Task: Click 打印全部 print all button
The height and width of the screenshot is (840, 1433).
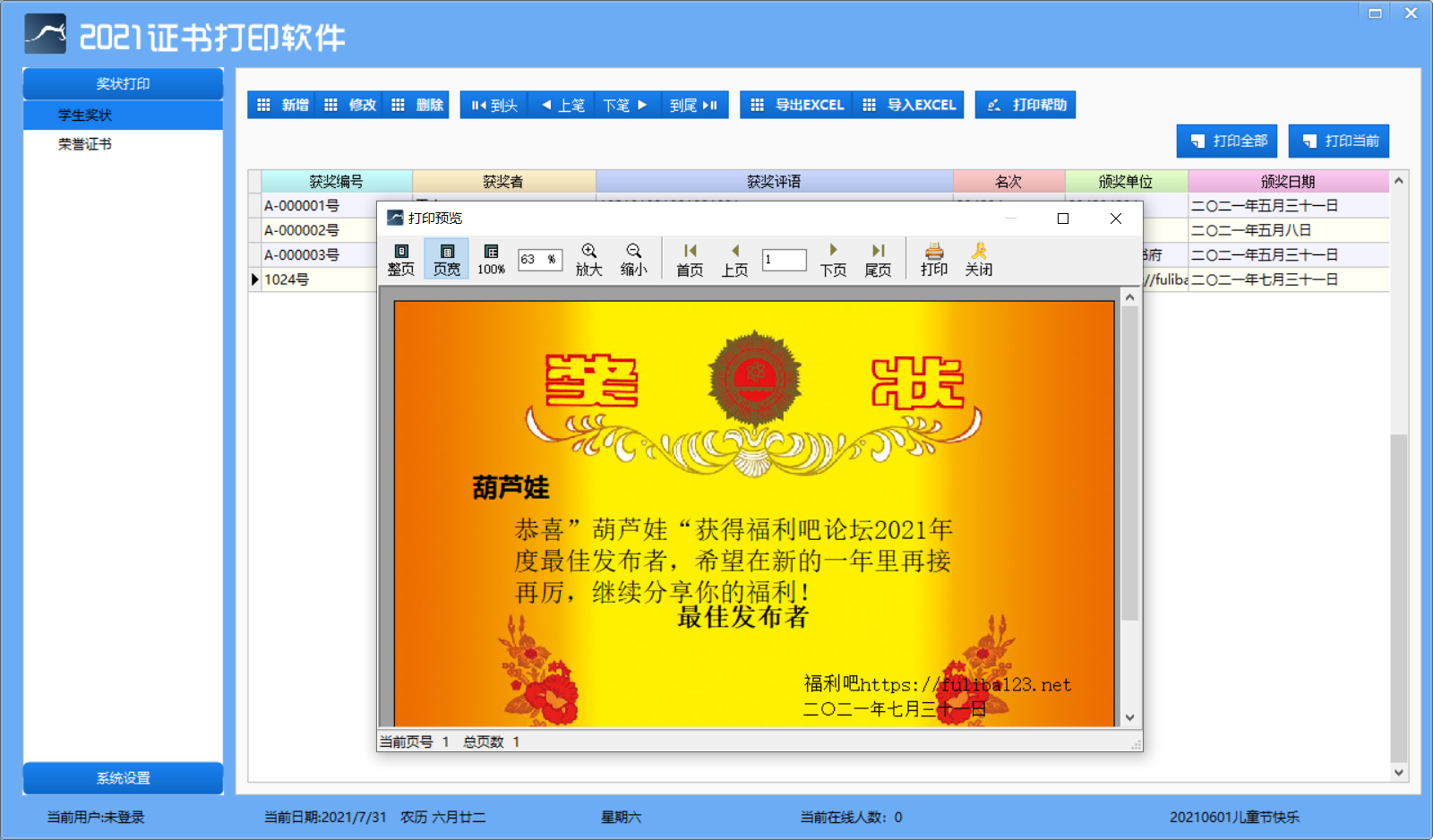Action: pyautogui.click(x=1227, y=141)
